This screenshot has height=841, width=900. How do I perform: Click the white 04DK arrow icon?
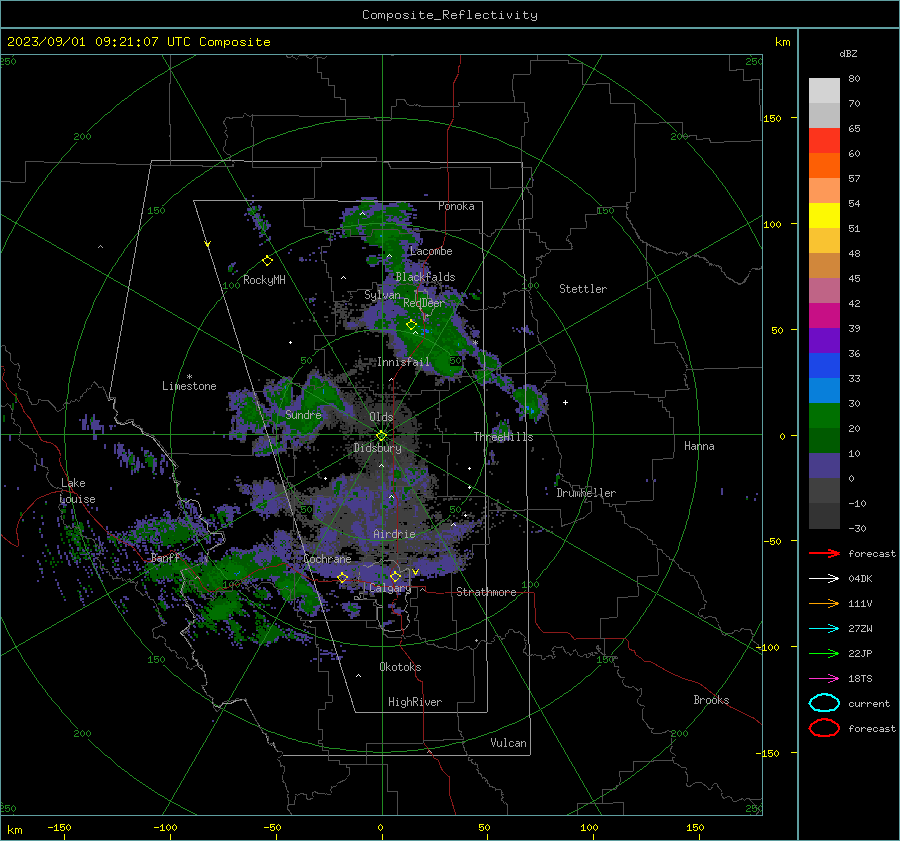click(x=824, y=578)
